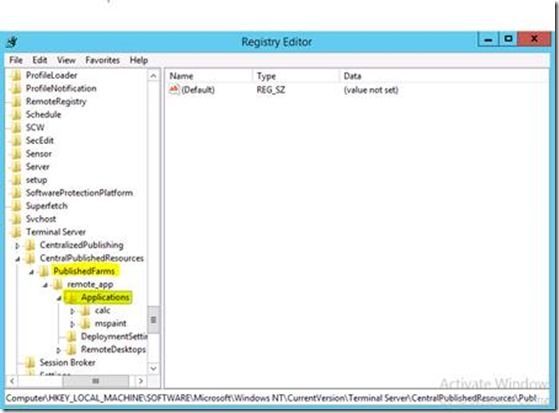Select the RemoteRegistry key

[56, 102]
